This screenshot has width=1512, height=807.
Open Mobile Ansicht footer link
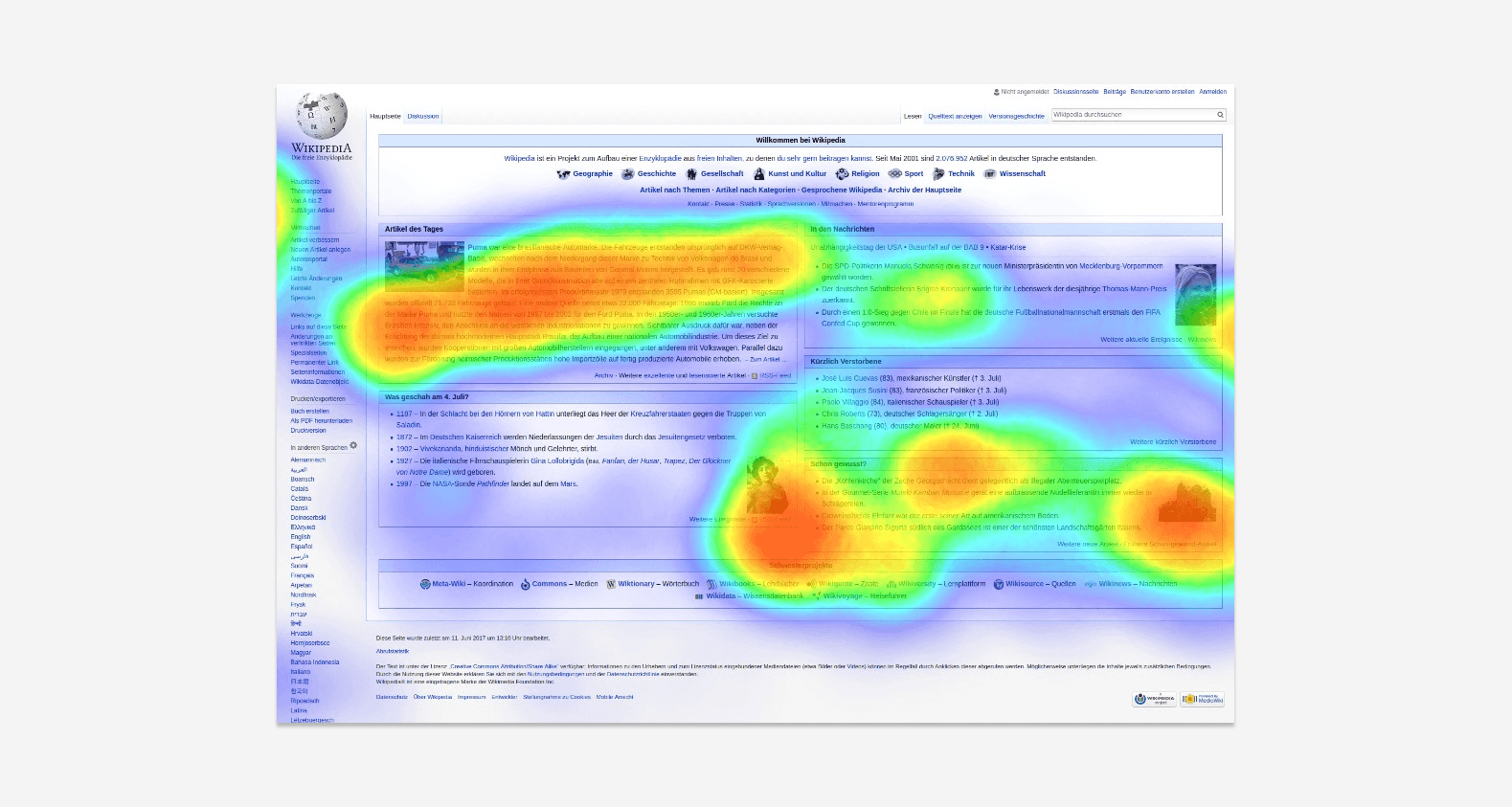click(615, 697)
